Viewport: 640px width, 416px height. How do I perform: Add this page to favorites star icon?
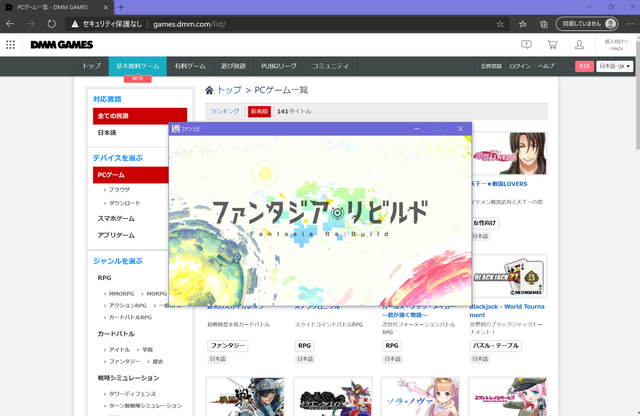pos(500,24)
